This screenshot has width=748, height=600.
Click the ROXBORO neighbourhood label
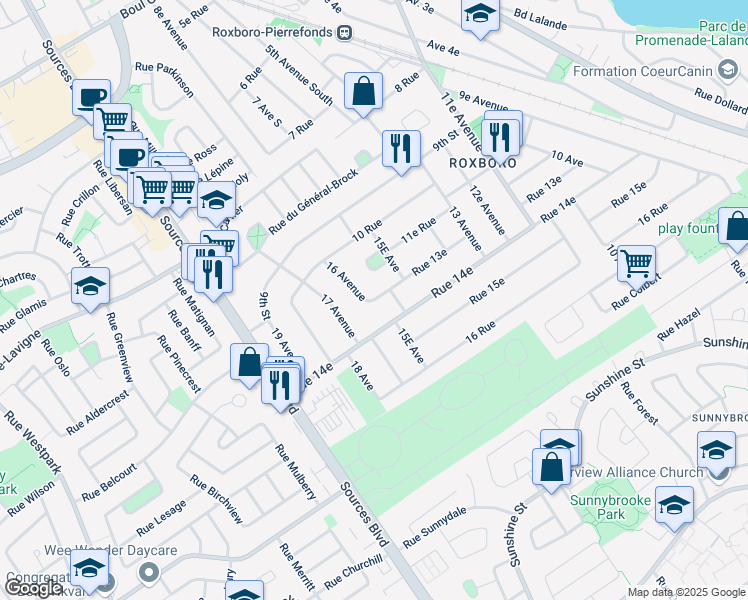483,164
